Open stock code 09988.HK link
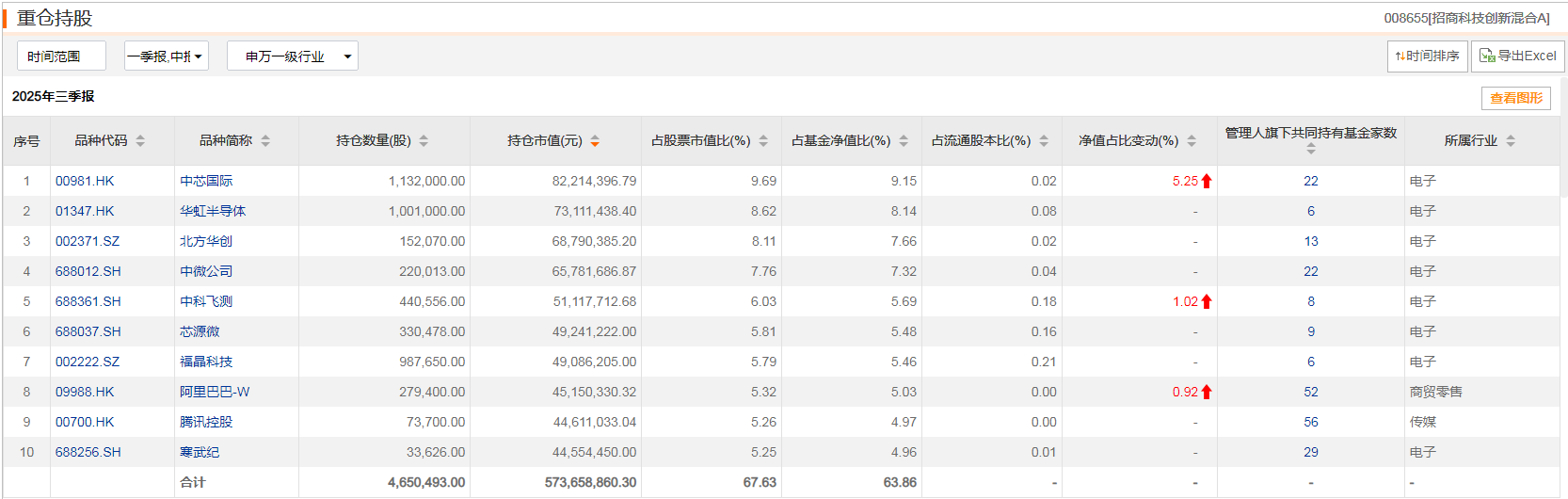Screen dimensions: 1568x499 (x=85, y=393)
